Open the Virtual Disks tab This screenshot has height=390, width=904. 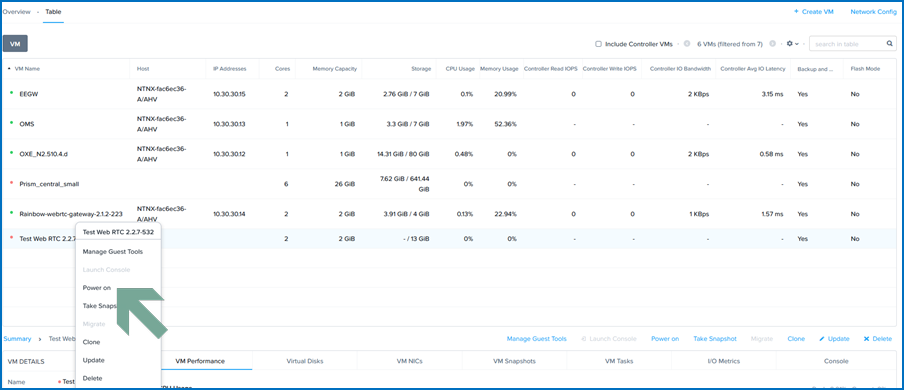coord(305,361)
